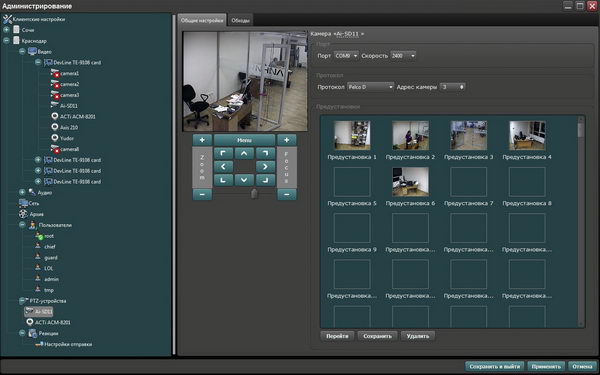Viewport: 600px width, 375px height.
Task: Select the LOL user
Action: coord(49,268)
